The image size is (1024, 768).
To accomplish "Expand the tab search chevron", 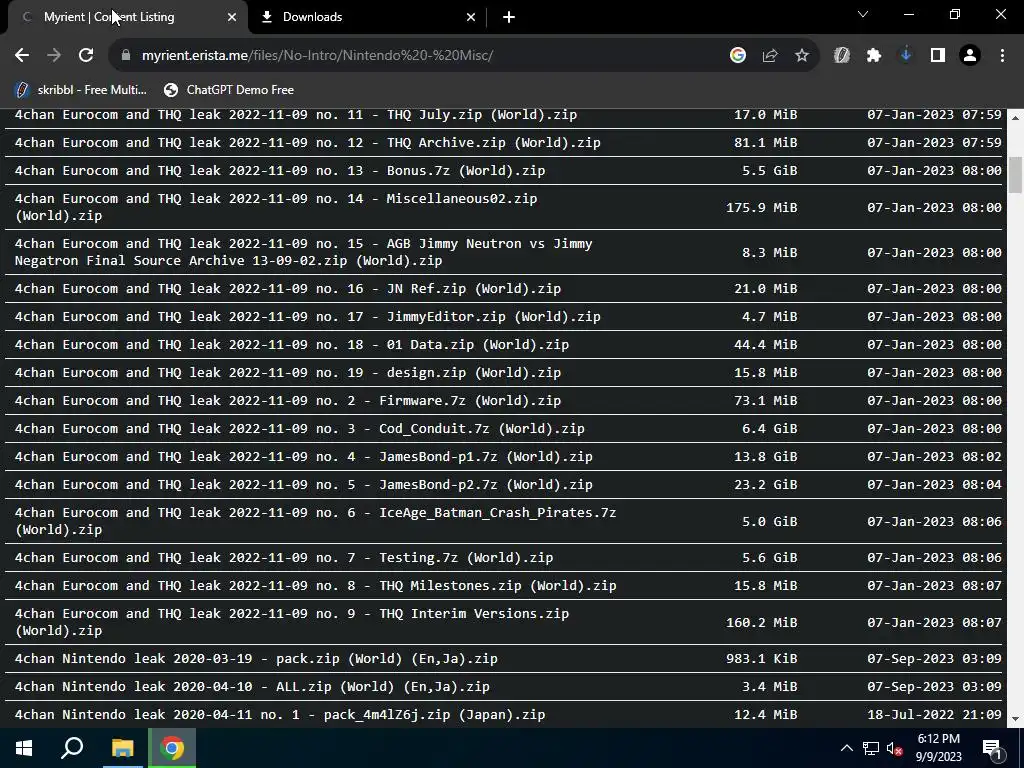I will (x=863, y=14).
